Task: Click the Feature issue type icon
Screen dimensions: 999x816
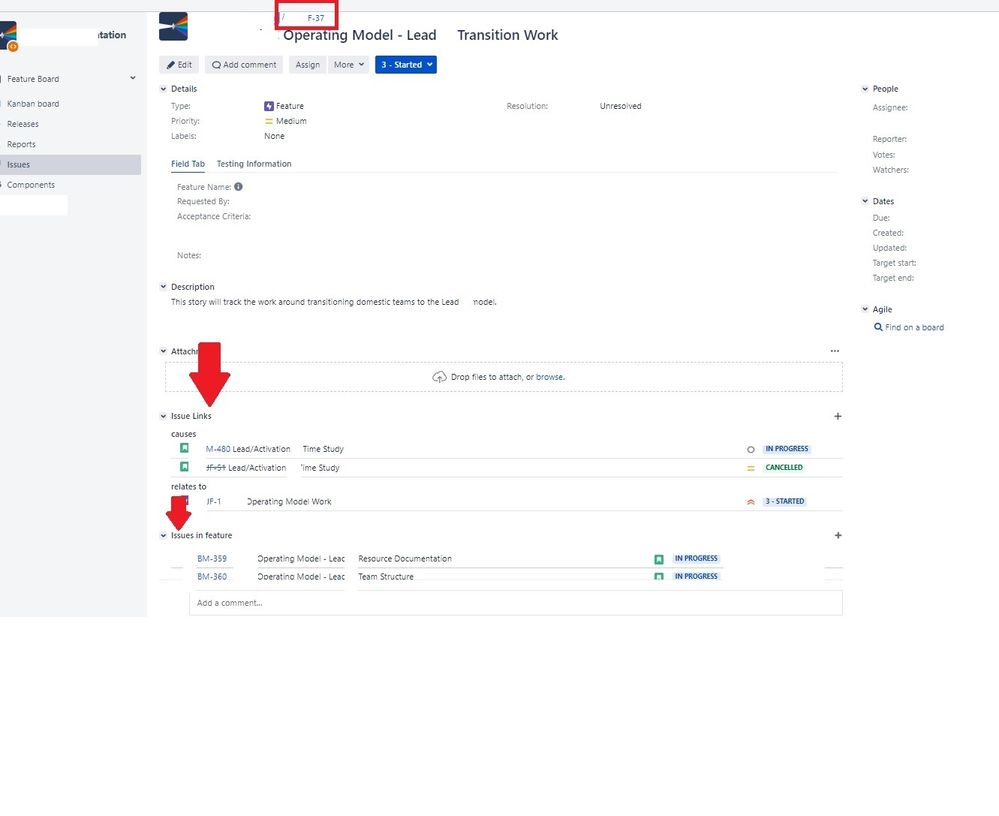Action: click(267, 106)
